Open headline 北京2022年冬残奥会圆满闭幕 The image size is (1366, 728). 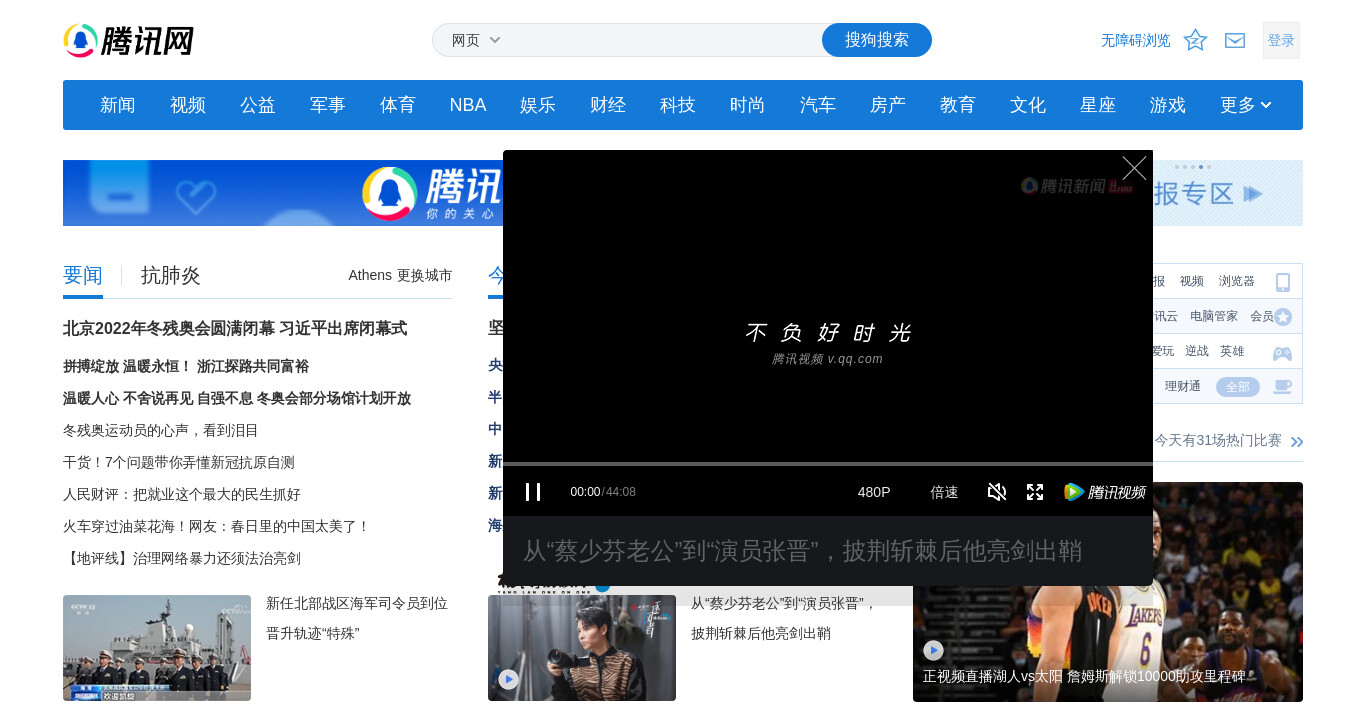pos(235,328)
